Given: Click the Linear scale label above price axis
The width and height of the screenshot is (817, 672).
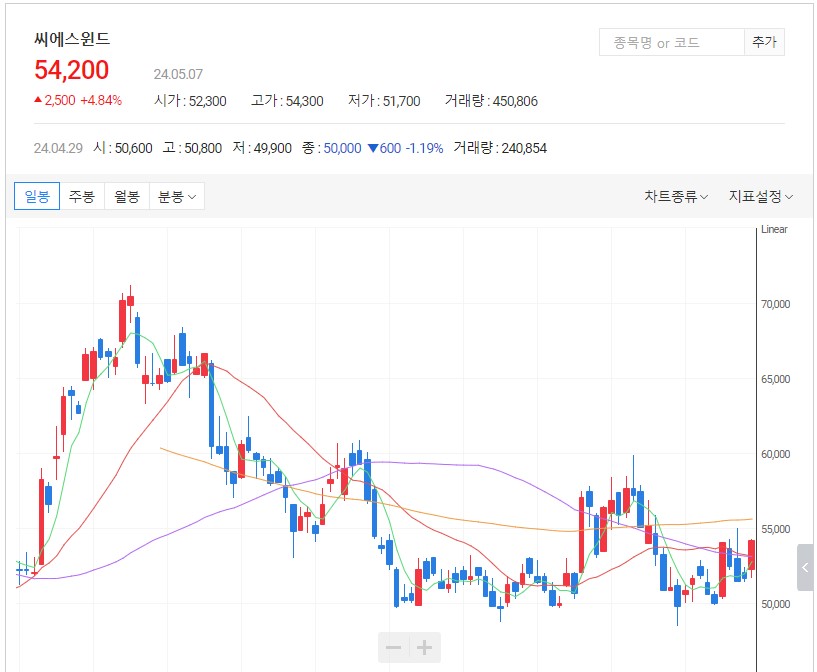Looking at the screenshot, I should click(x=774, y=229).
